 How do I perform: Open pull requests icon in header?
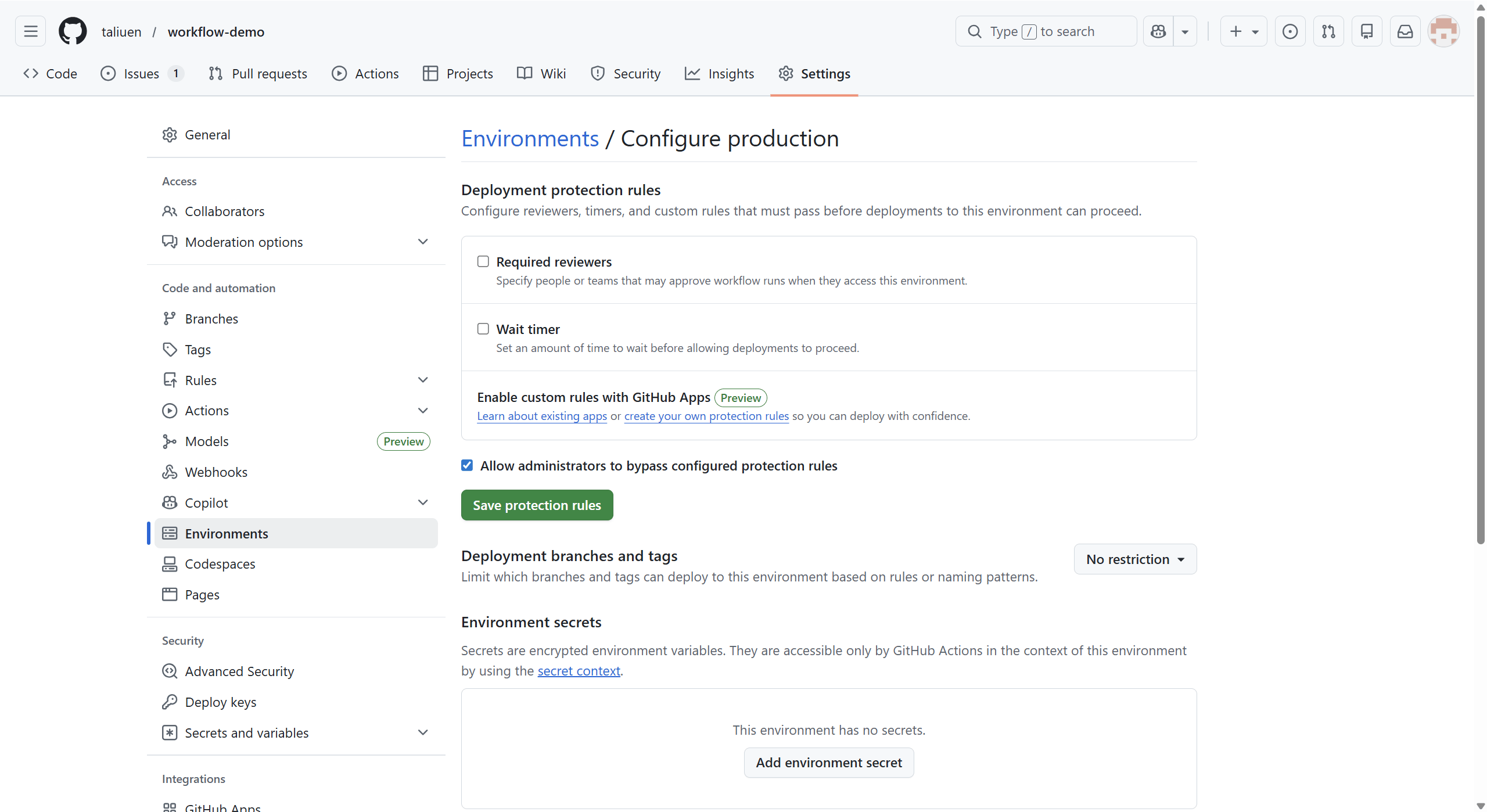coord(1328,31)
